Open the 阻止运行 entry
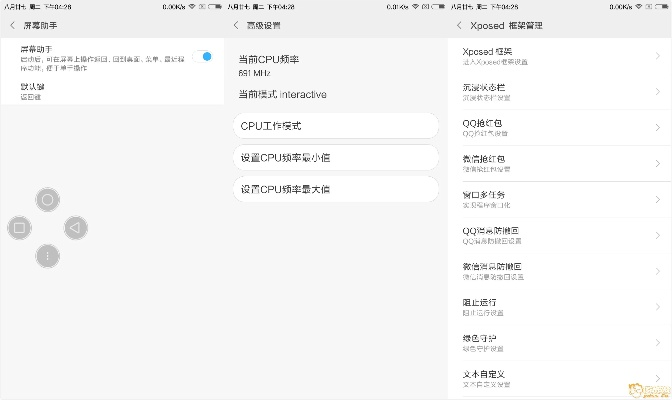 pos(559,307)
